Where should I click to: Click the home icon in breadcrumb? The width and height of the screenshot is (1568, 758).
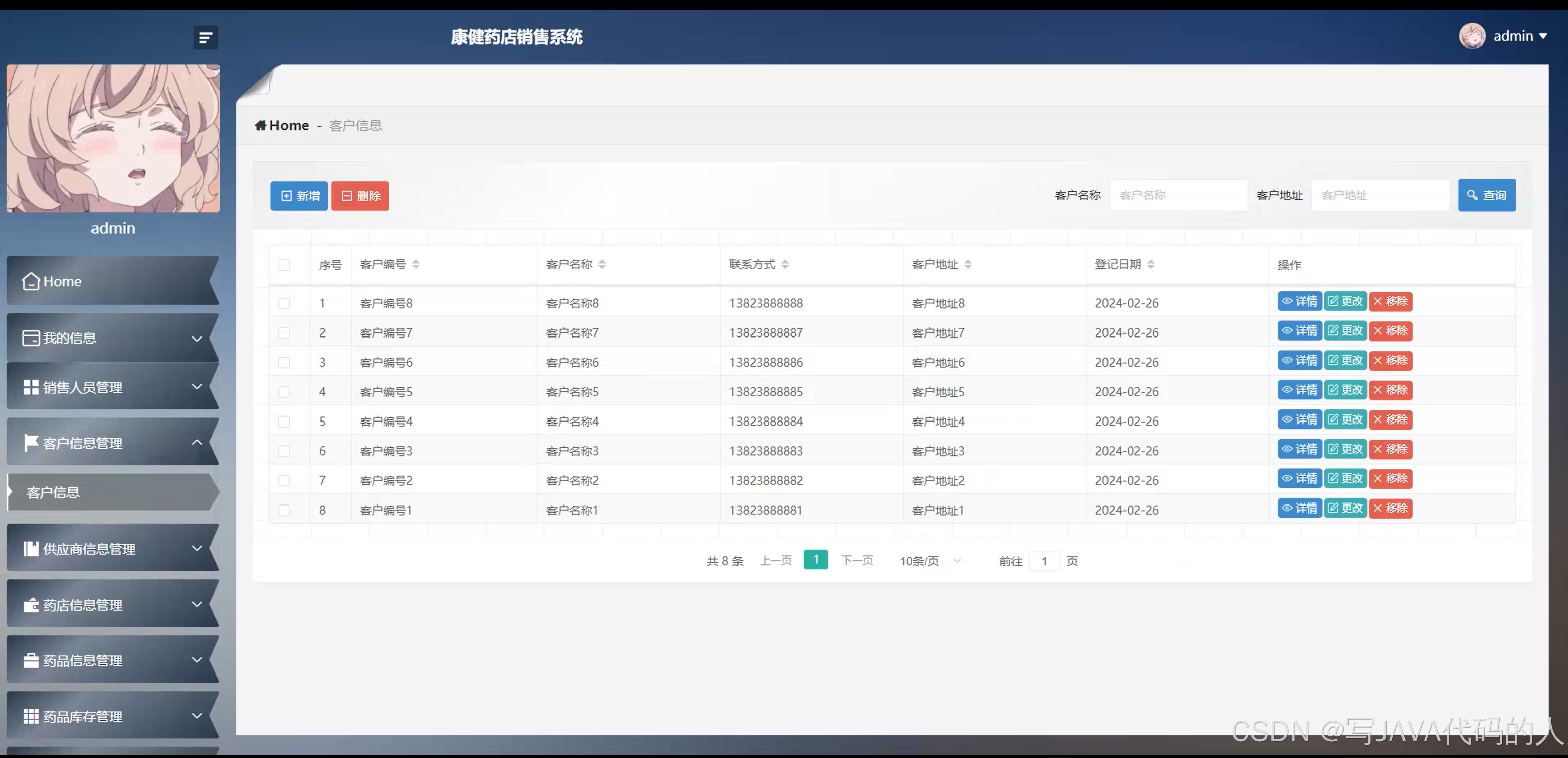(x=260, y=125)
